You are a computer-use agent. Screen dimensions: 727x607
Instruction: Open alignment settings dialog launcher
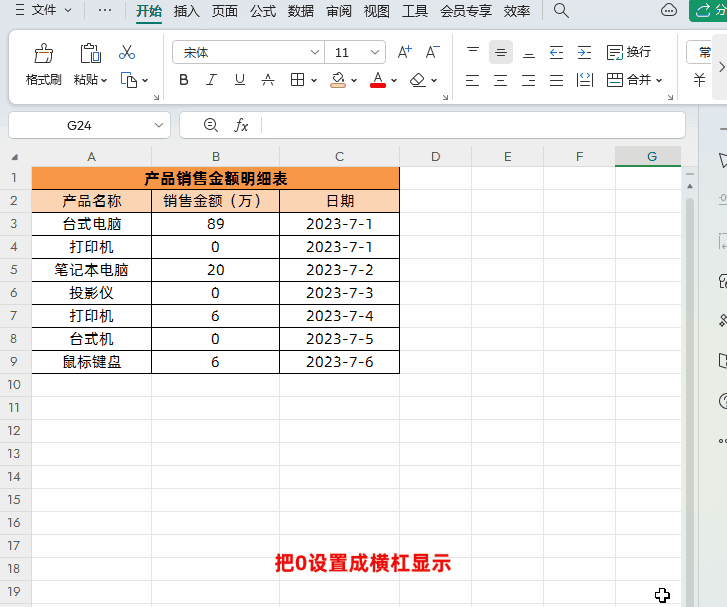pyautogui.click(x=670, y=97)
